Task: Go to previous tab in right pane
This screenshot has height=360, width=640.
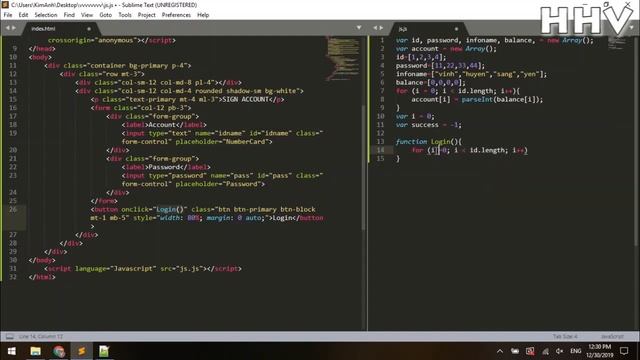Action: (x=375, y=28)
